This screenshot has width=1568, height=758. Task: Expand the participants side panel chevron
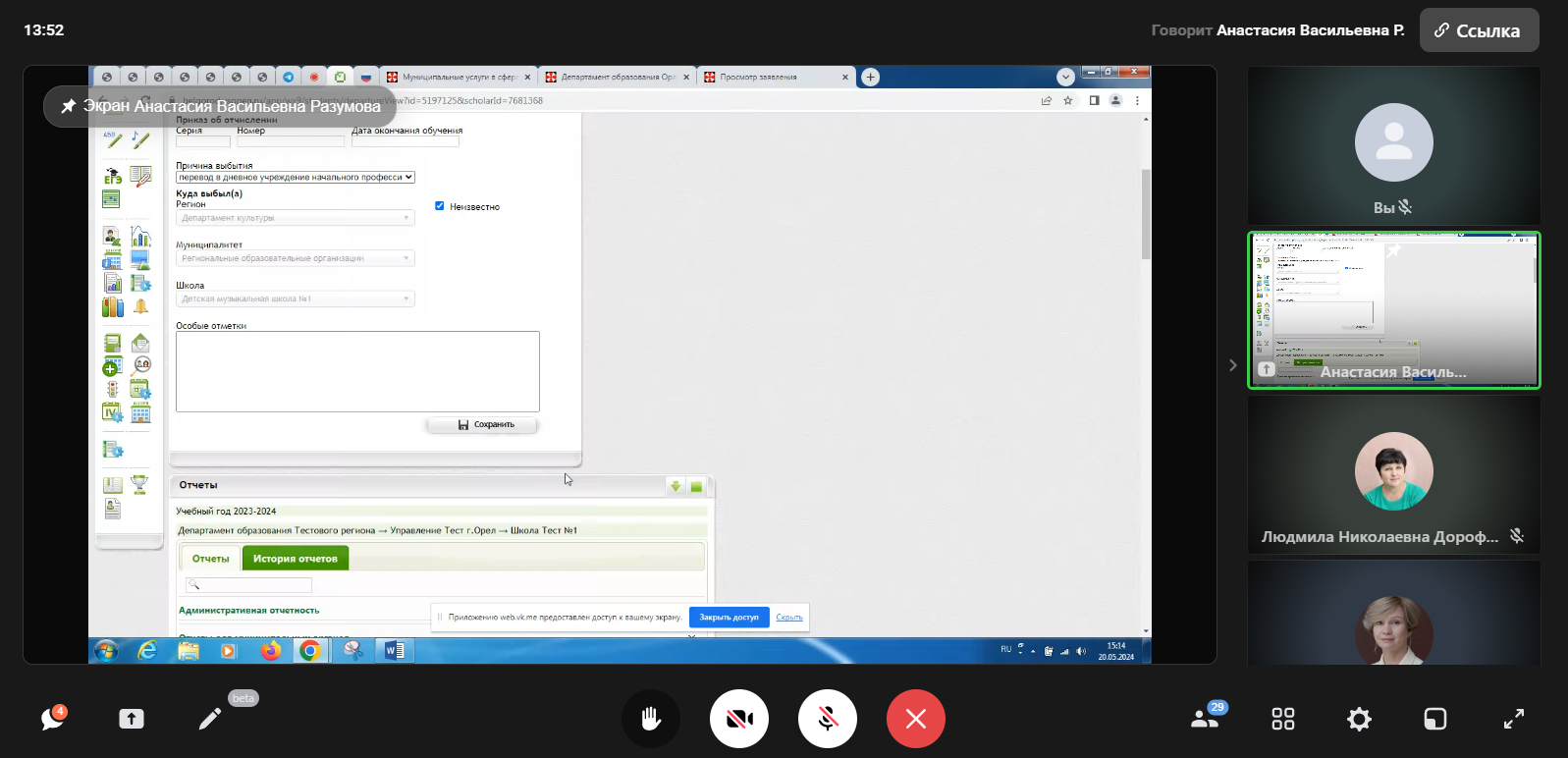[x=1233, y=365]
